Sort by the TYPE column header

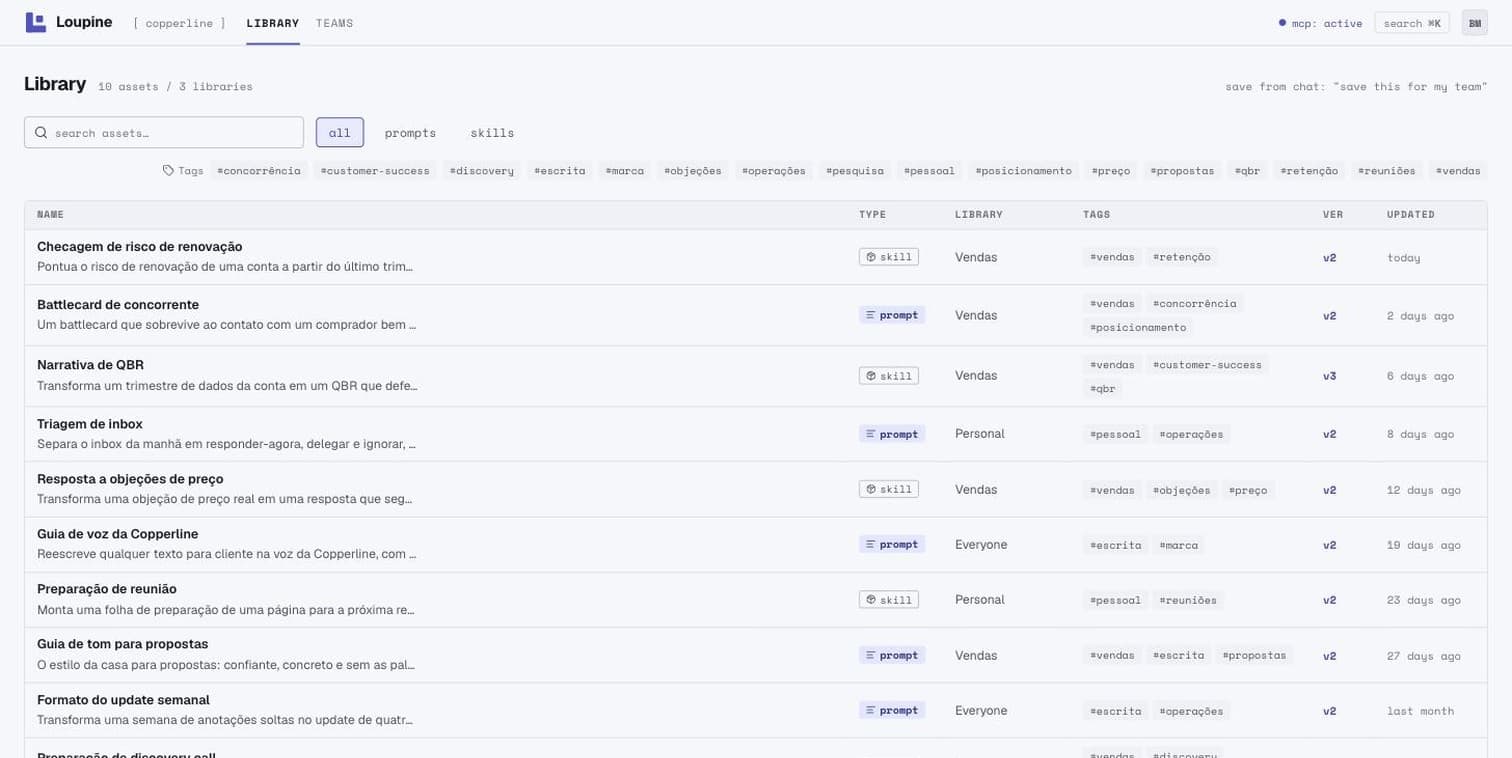pyautogui.click(x=872, y=214)
